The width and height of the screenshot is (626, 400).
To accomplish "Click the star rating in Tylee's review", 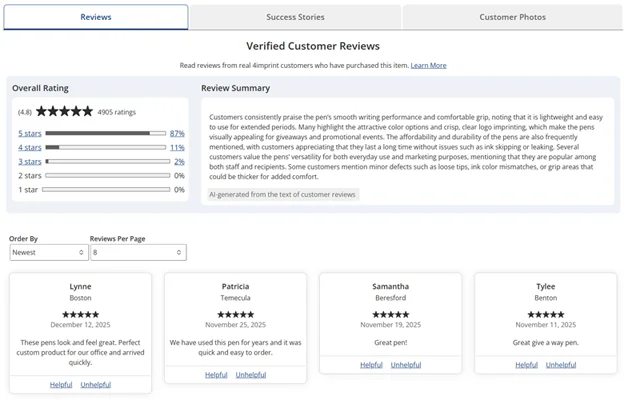I will point(546,315).
